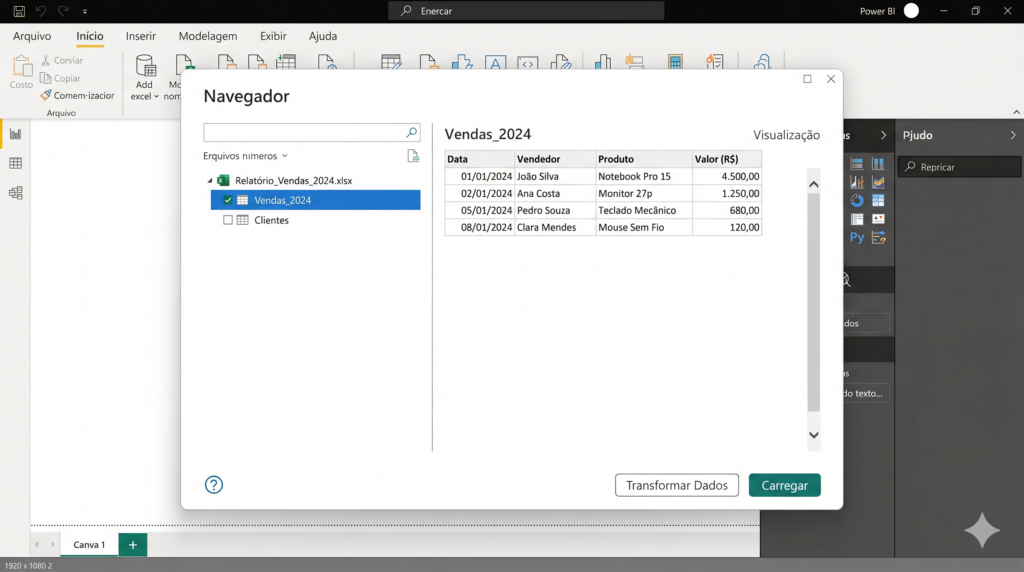Open the Erquivos nimeros dropdown

tap(245, 156)
